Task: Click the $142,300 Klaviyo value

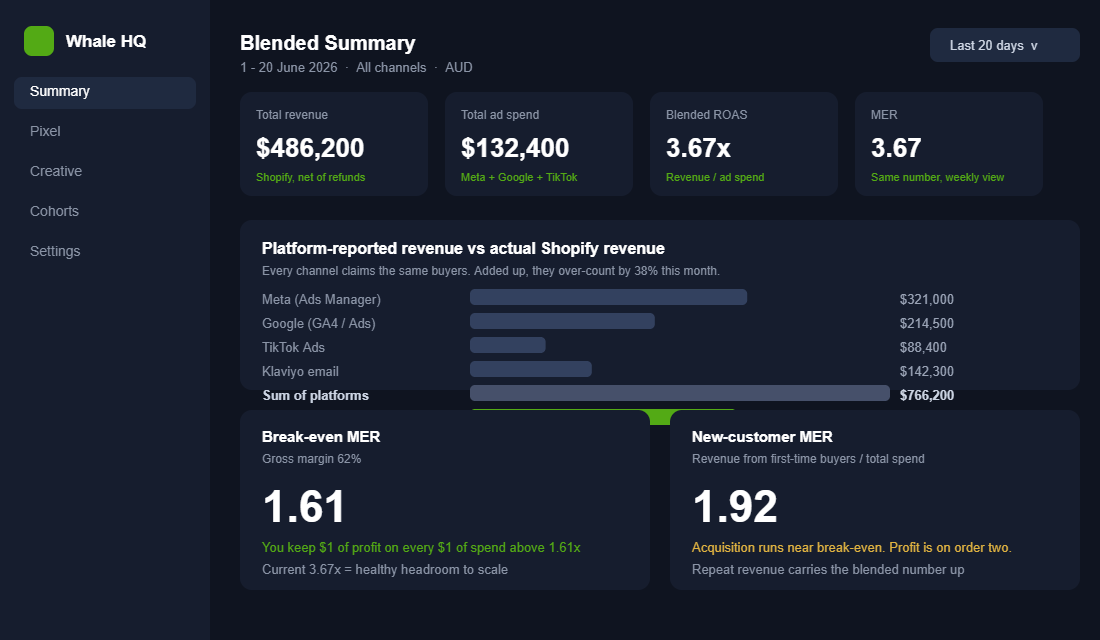Action: coord(926,371)
